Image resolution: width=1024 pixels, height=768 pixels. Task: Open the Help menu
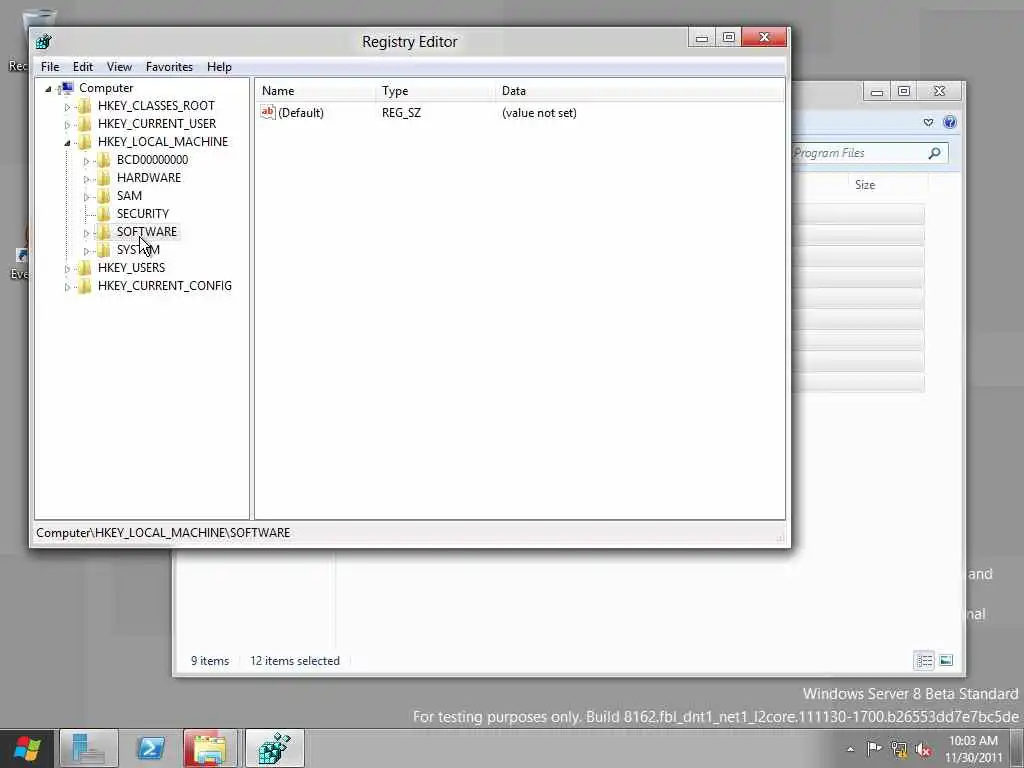tap(219, 67)
